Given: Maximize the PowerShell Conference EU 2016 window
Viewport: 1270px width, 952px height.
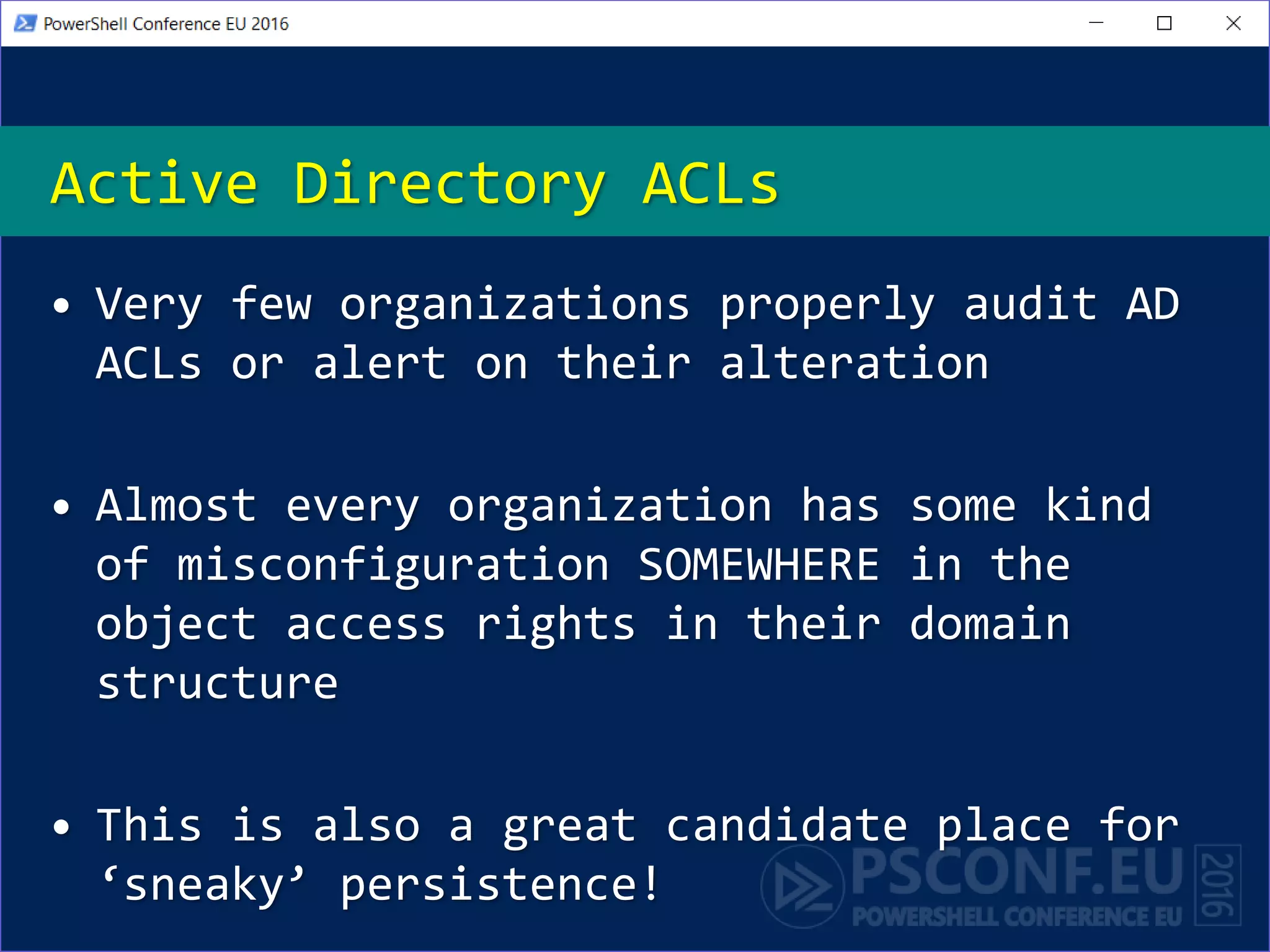Looking at the screenshot, I should point(1165,24).
